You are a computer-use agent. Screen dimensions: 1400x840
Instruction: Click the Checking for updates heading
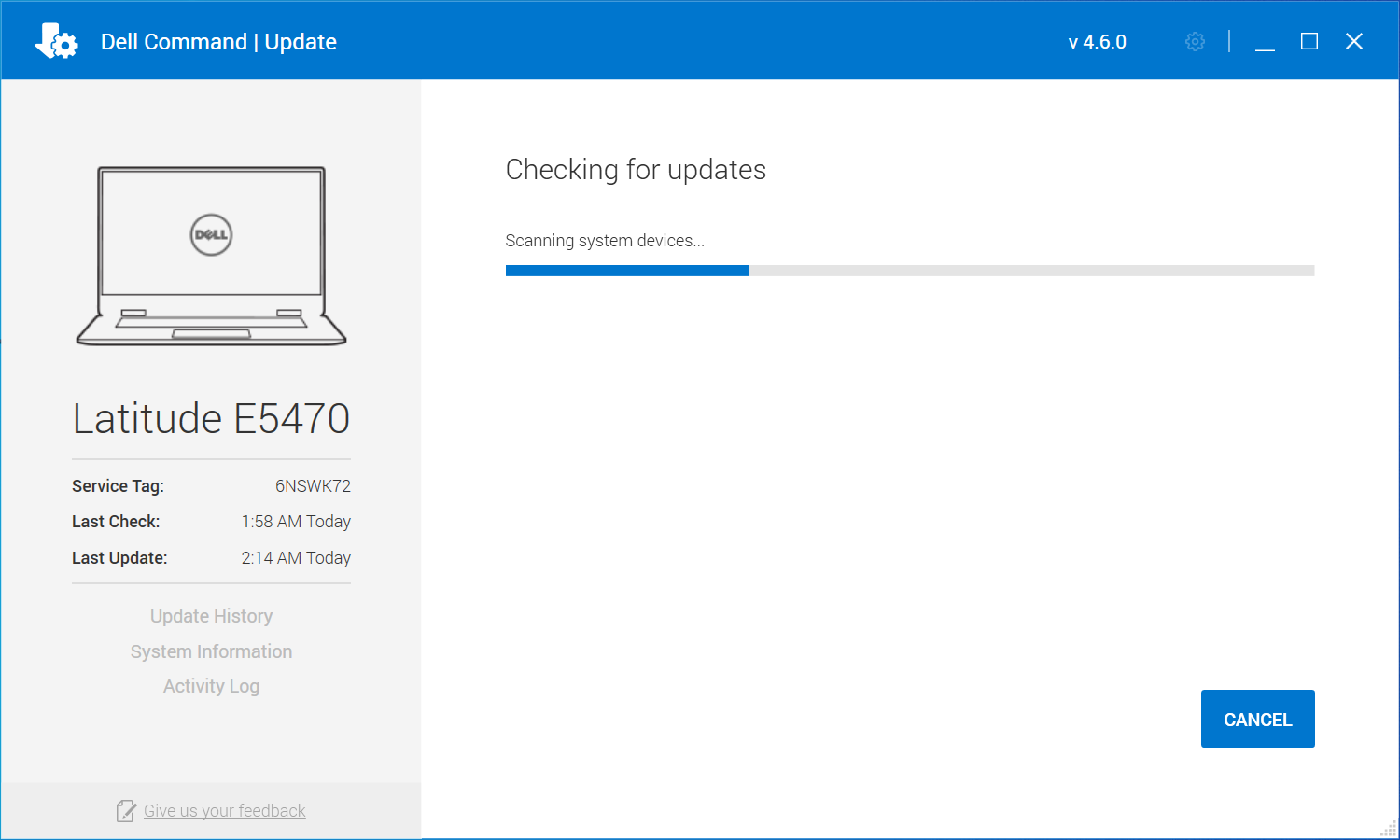tap(636, 170)
